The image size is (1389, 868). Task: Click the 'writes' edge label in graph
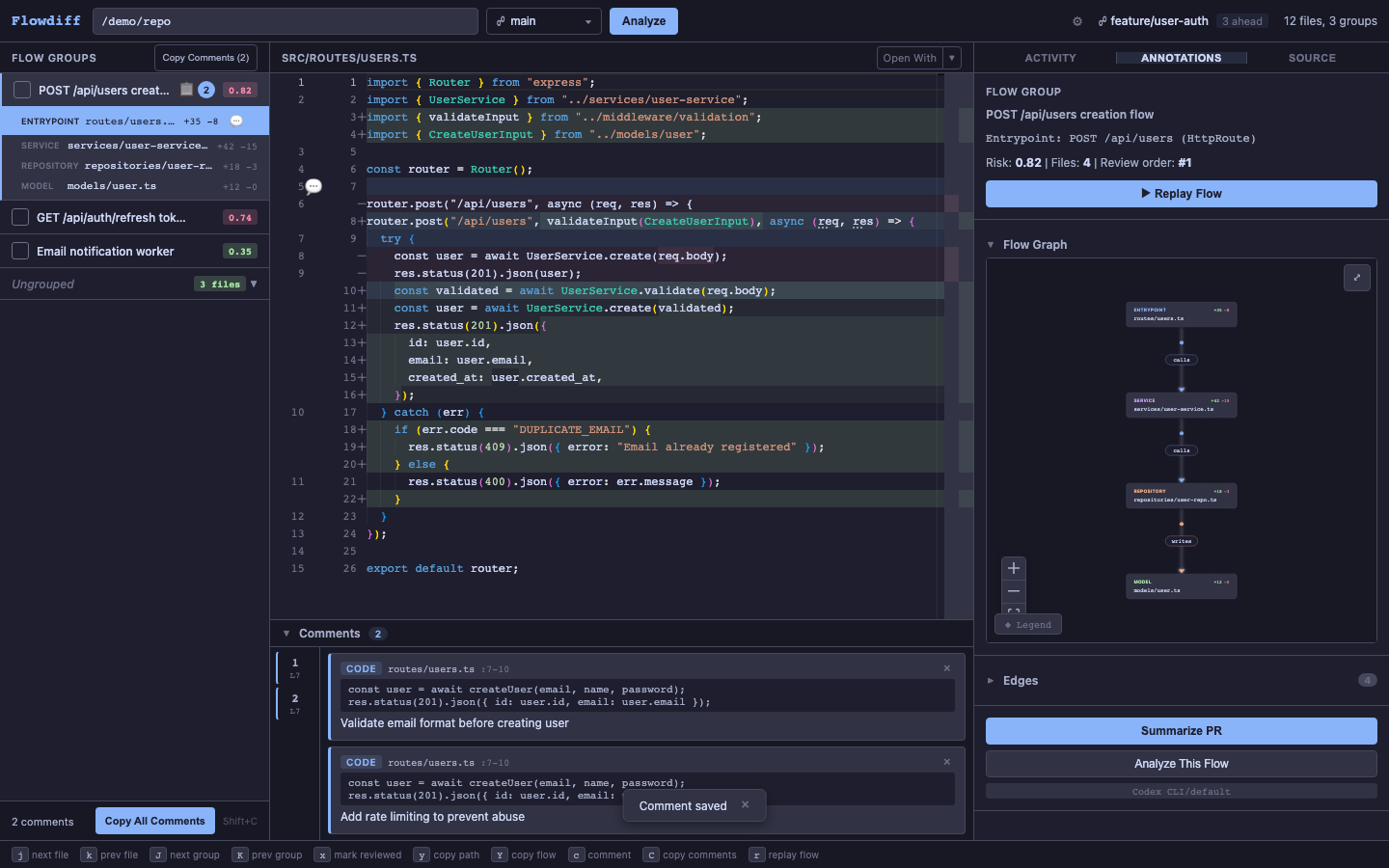click(x=1182, y=541)
